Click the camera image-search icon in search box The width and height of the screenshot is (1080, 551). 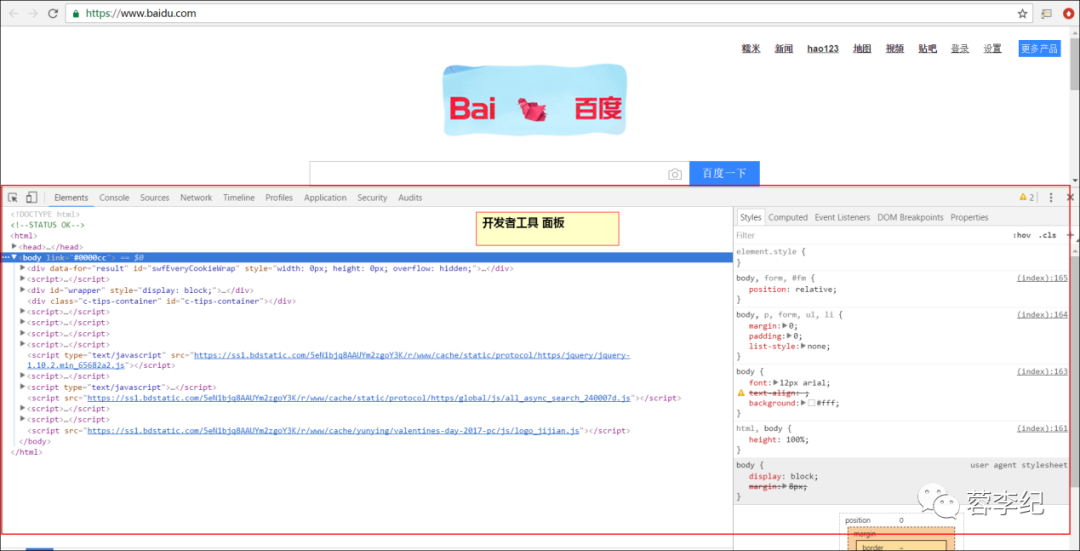click(x=675, y=174)
